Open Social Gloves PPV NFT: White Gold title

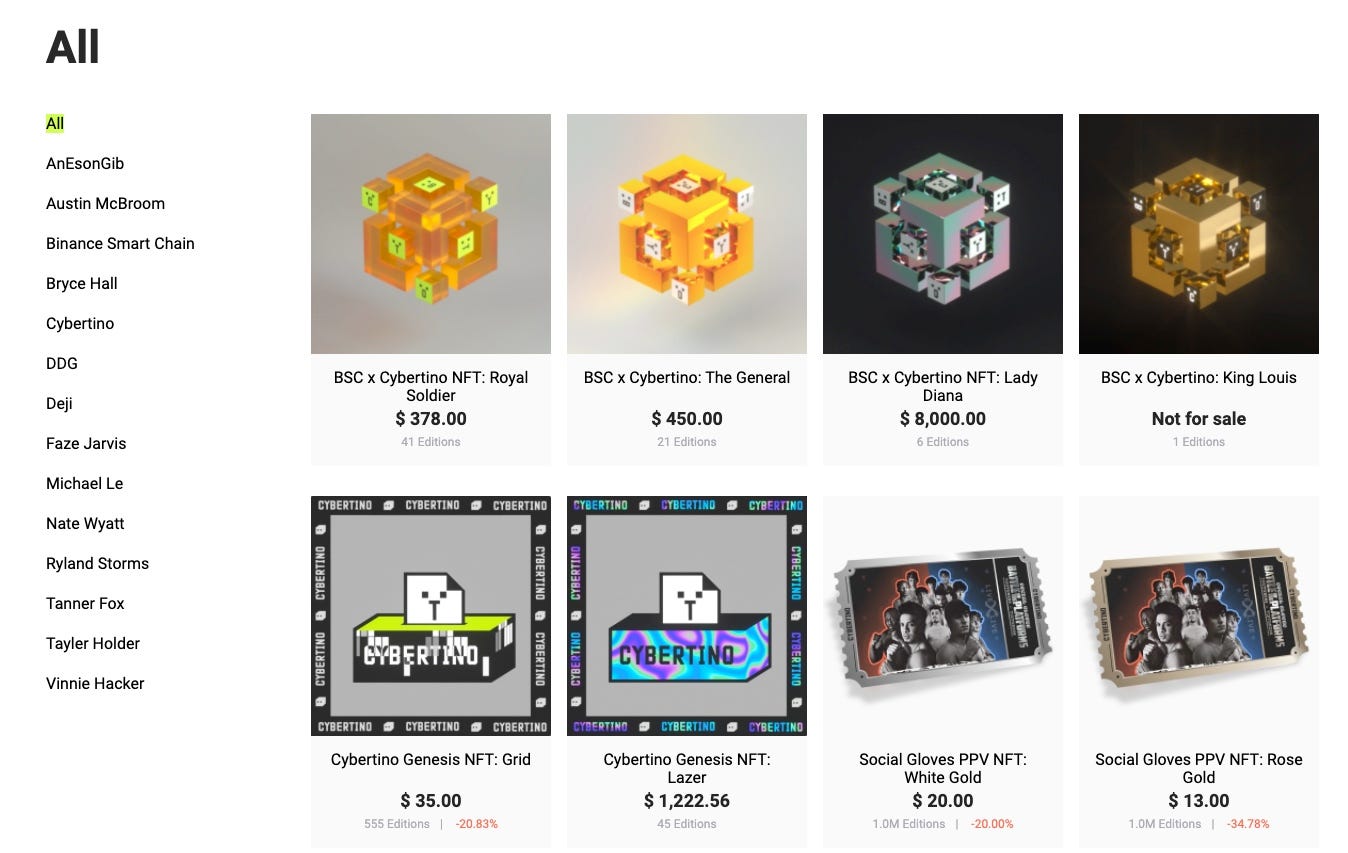pos(943,768)
